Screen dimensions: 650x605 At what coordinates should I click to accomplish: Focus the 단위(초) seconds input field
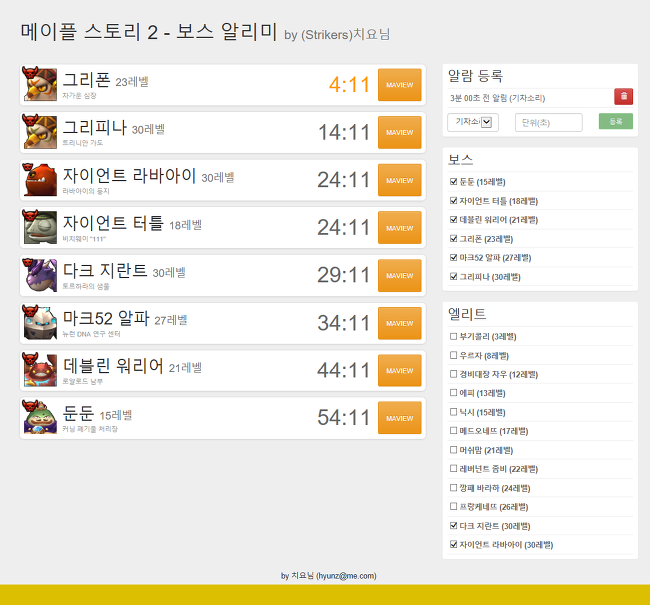coord(548,122)
